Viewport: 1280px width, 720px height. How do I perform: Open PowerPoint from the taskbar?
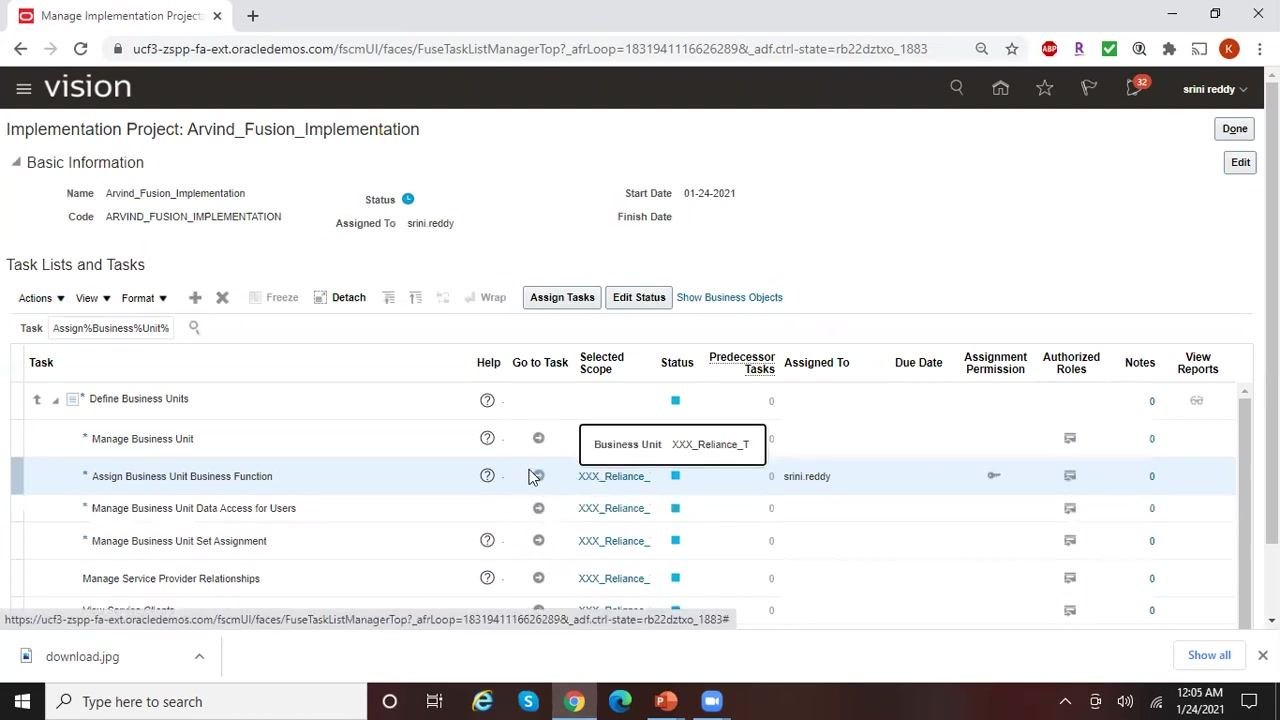665,701
